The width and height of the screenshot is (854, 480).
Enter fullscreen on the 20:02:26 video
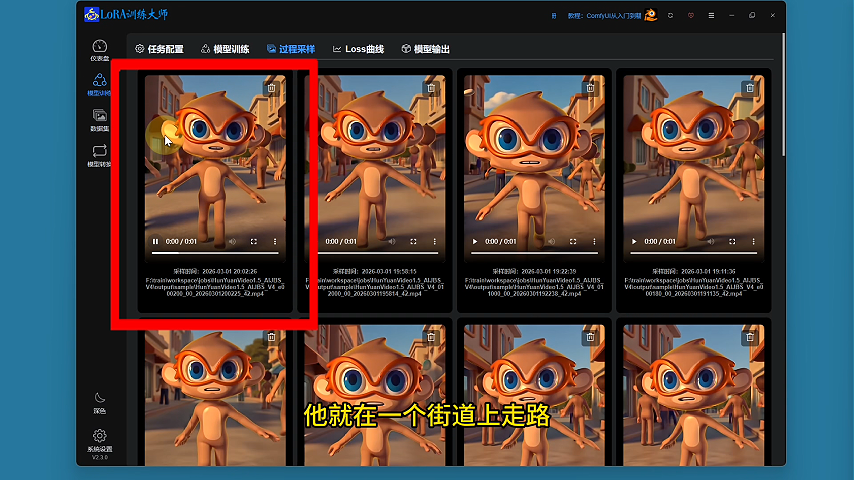click(254, 241)
